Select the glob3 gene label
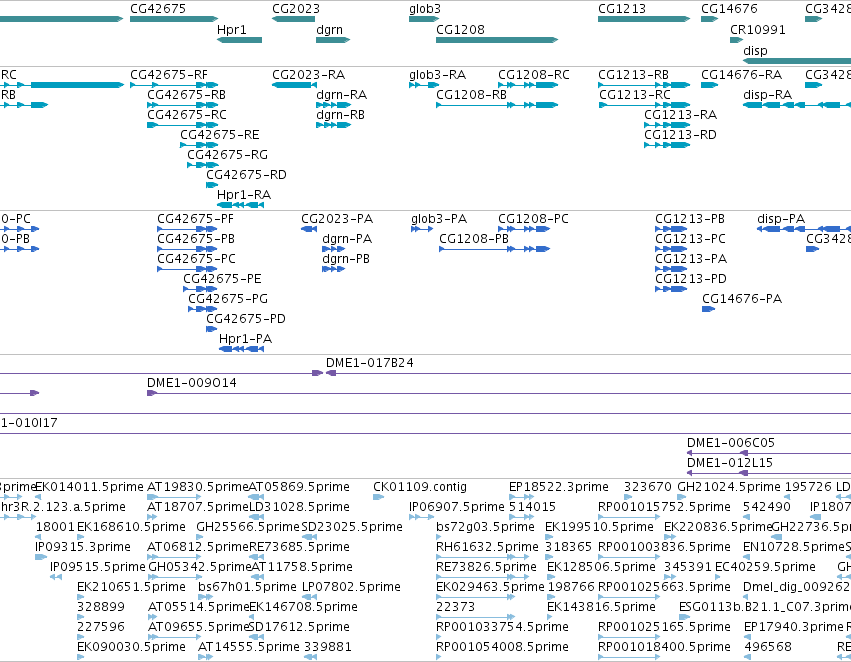Viewport: 851px width, 662px height. [x=425, y=9]
